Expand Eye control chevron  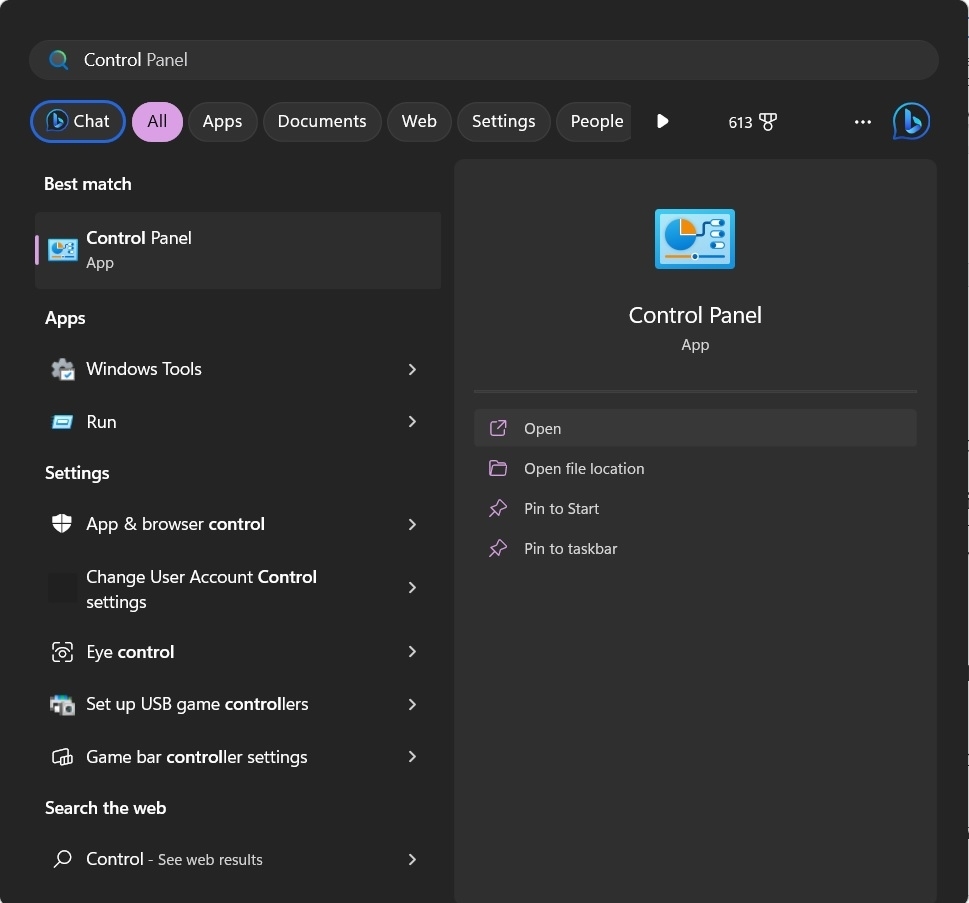pyautogui.click(x=412, y=652)
